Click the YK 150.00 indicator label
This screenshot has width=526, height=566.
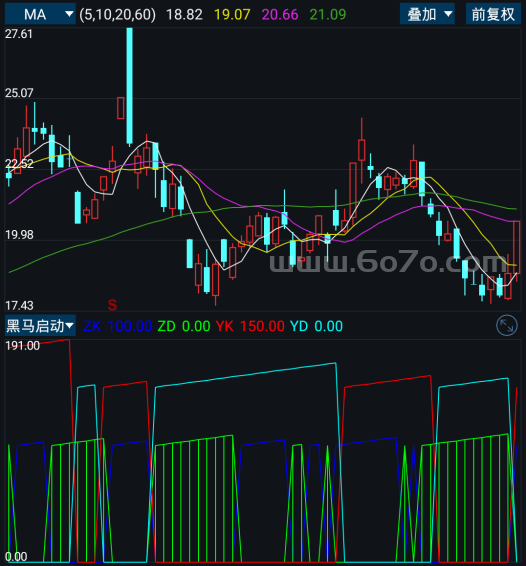[250, 326]
